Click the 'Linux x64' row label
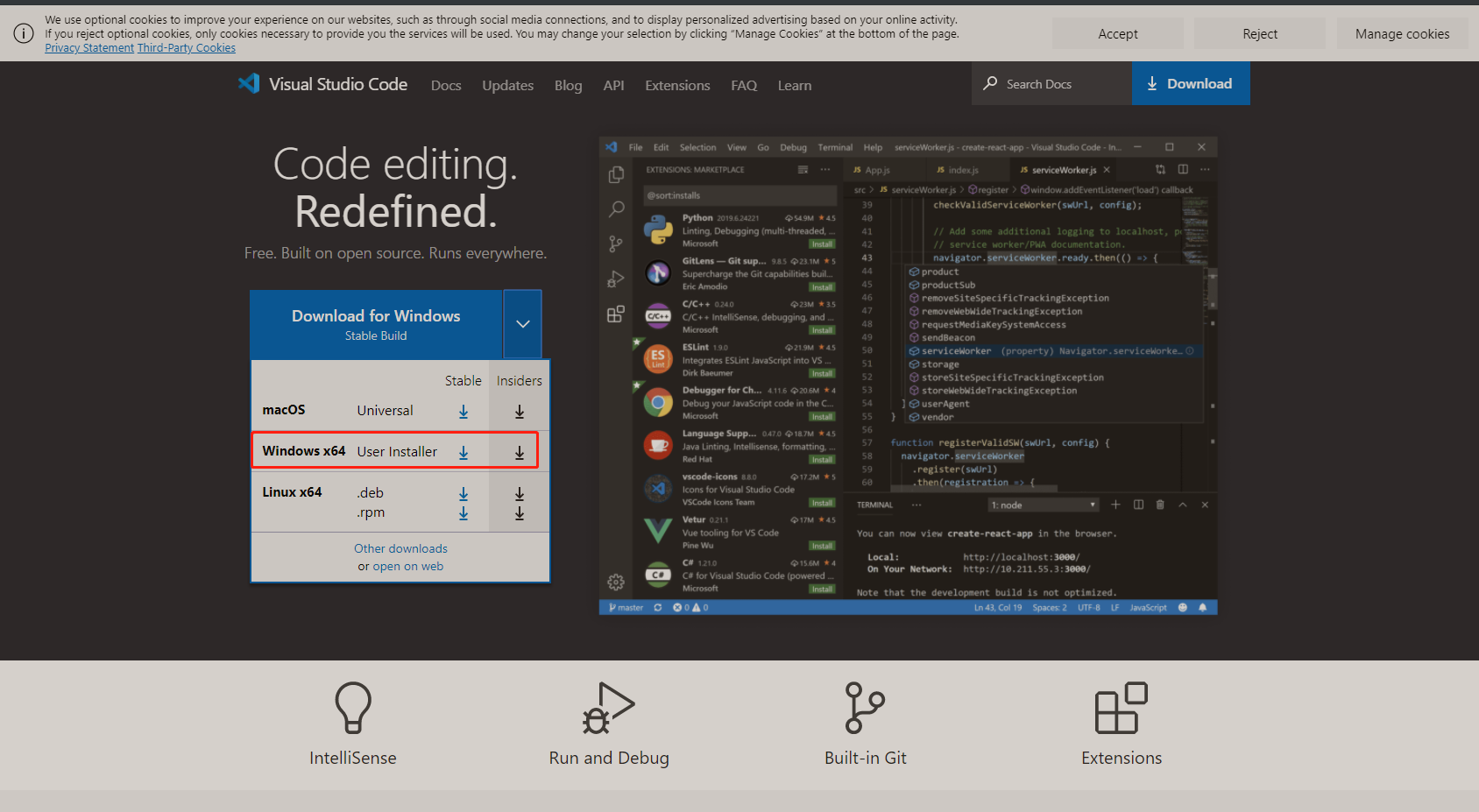Screen dimensions: 1479x812 tap(292, 492)
